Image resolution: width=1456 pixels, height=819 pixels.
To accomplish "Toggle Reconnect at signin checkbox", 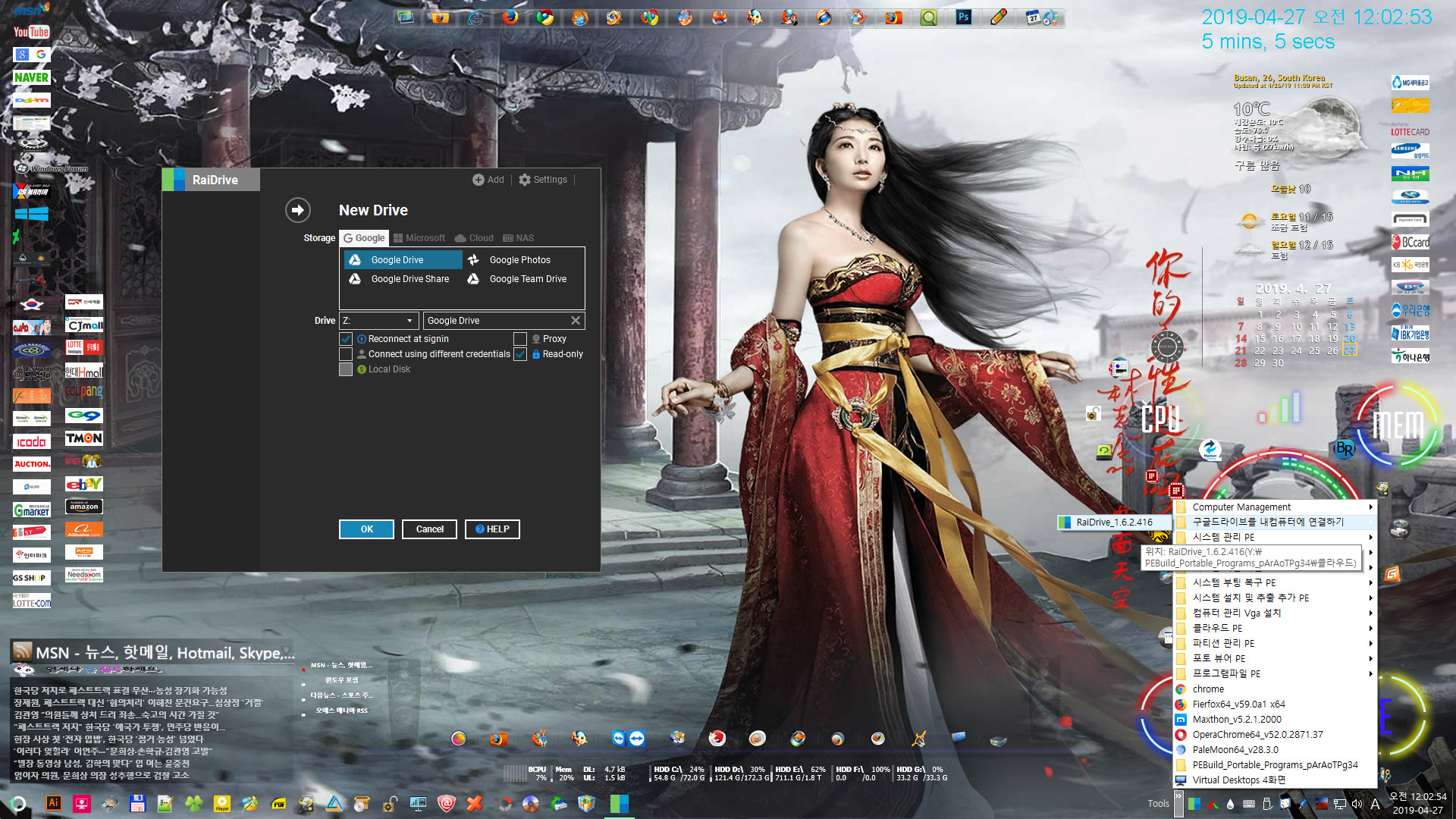I will (x=346, y=339).
